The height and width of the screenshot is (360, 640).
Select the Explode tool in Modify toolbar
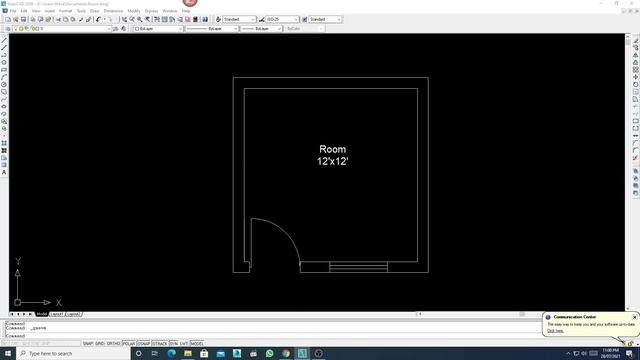pos(636,158)
